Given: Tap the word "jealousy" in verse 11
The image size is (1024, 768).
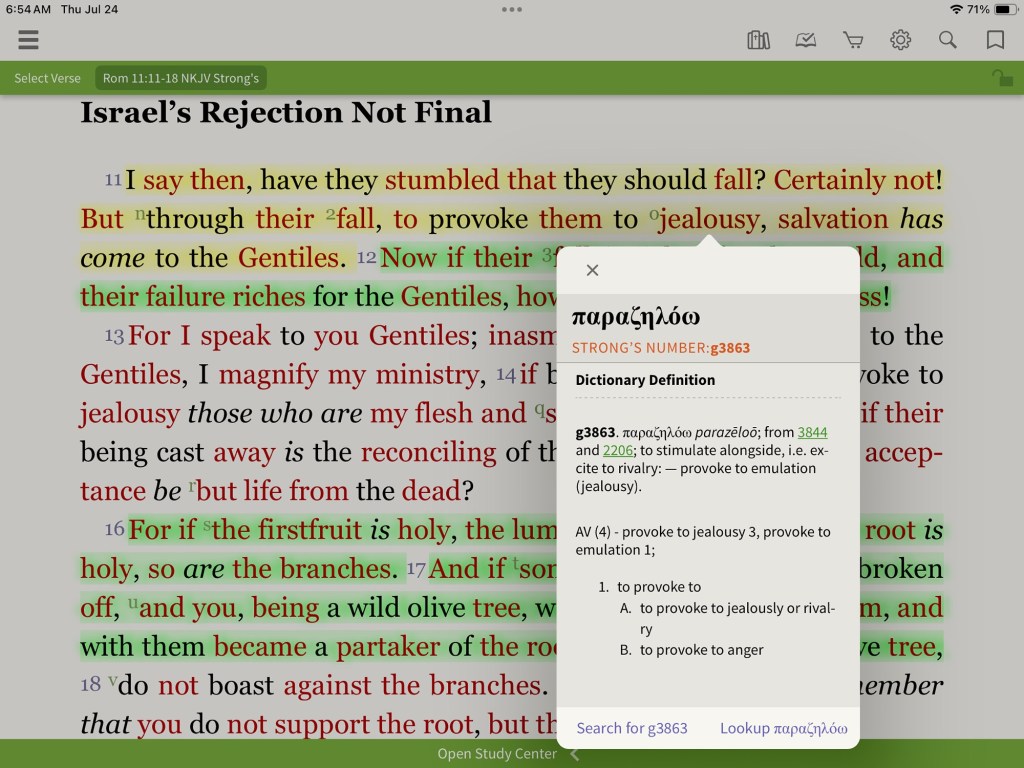Looking at the screenshot, I should tap(711, 219).
